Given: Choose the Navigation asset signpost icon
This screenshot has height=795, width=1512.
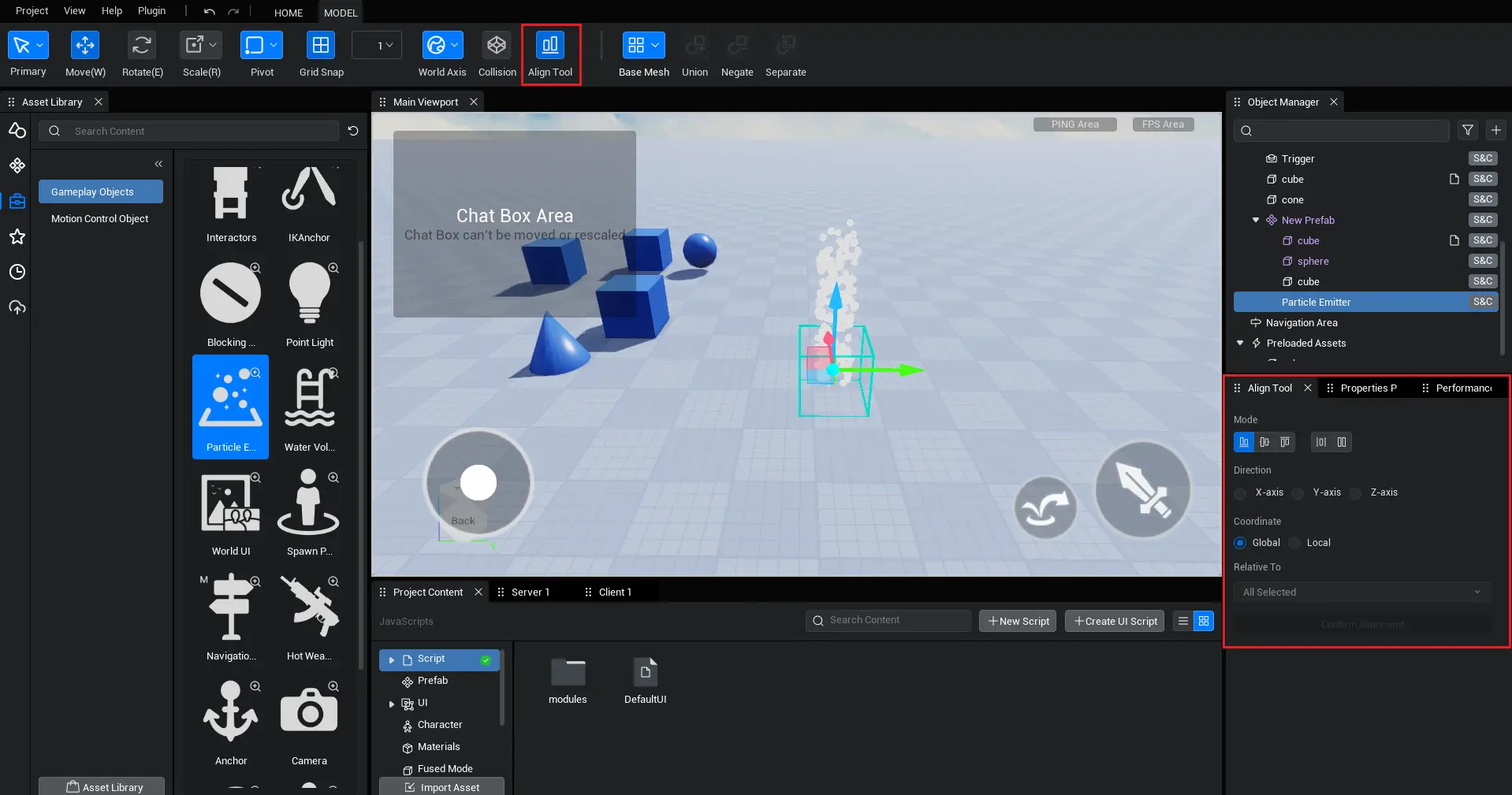Looking at the screenshot, I should [x=231, y=607].
